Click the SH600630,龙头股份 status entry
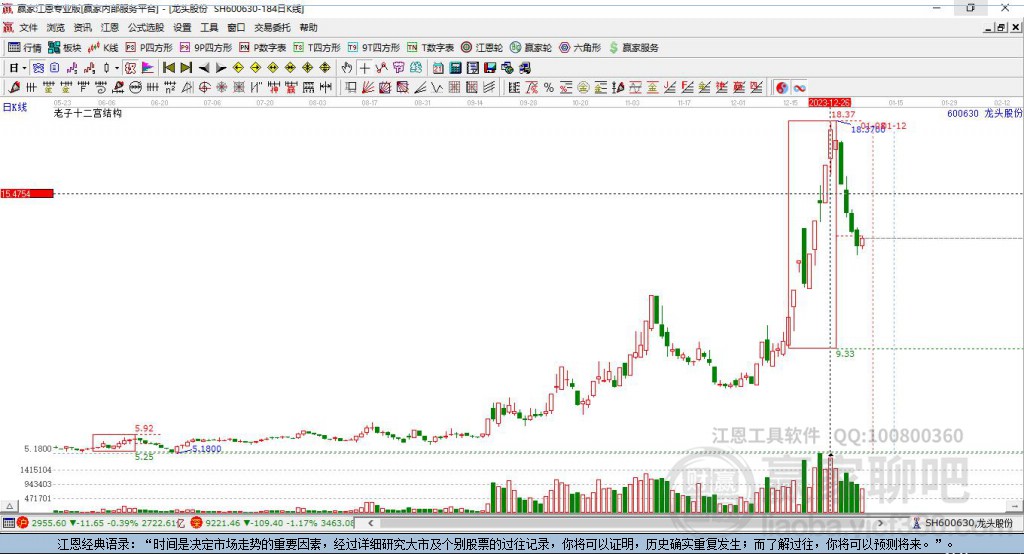Screen dimensions: 1024x554 pyautogui.click(x=963, y=523)
